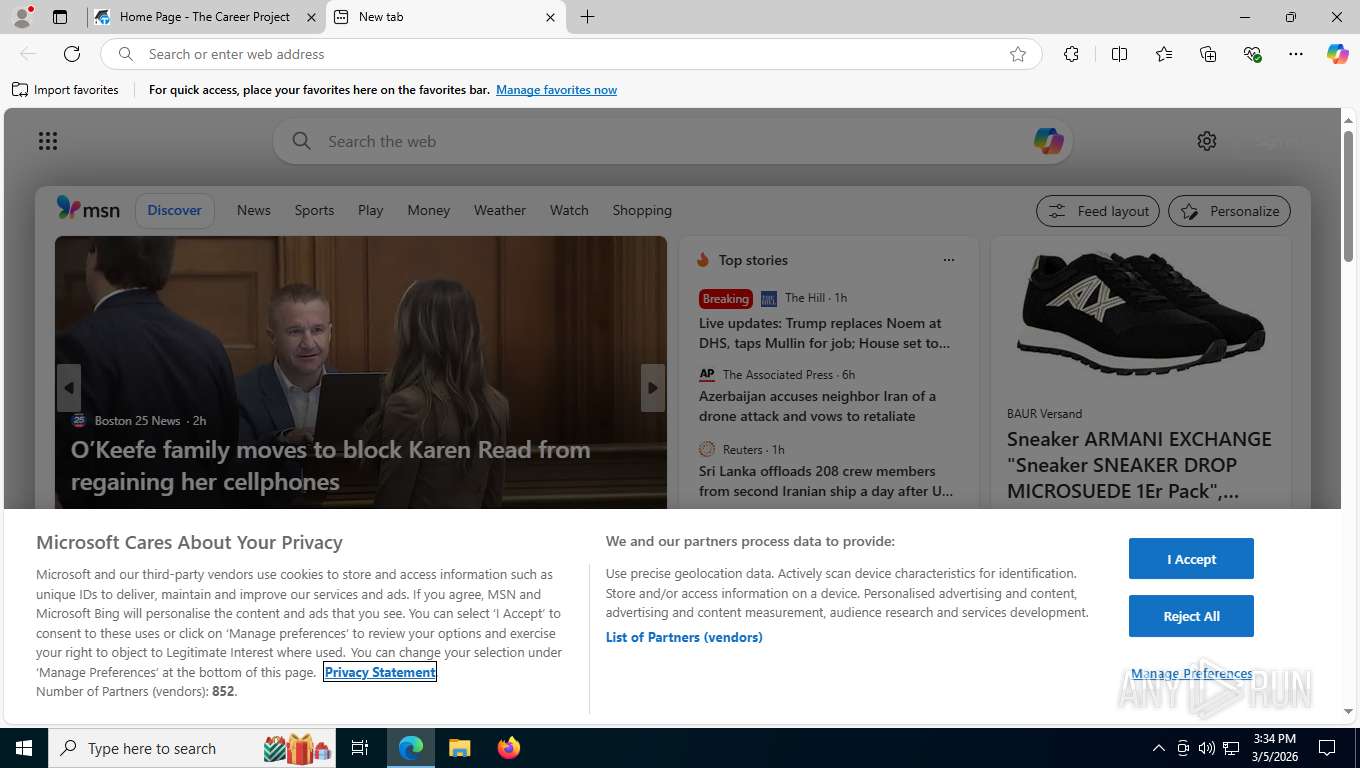The height and width of the screenshot is (768, 1360).
Task: Open O'Keefe family Karen Read headline
Action: pos(330,465)
